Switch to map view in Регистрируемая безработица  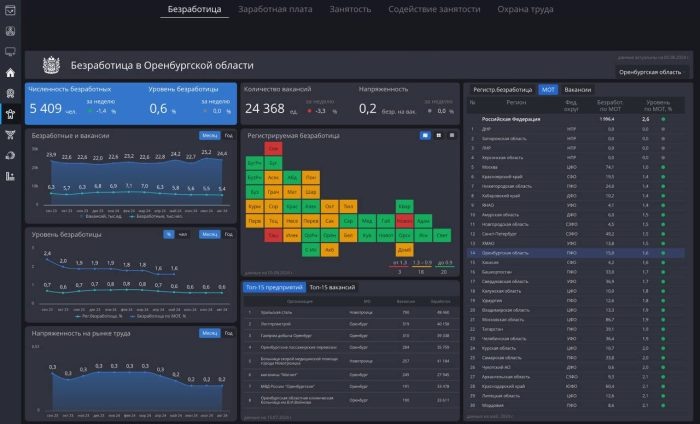coord(425,135)
